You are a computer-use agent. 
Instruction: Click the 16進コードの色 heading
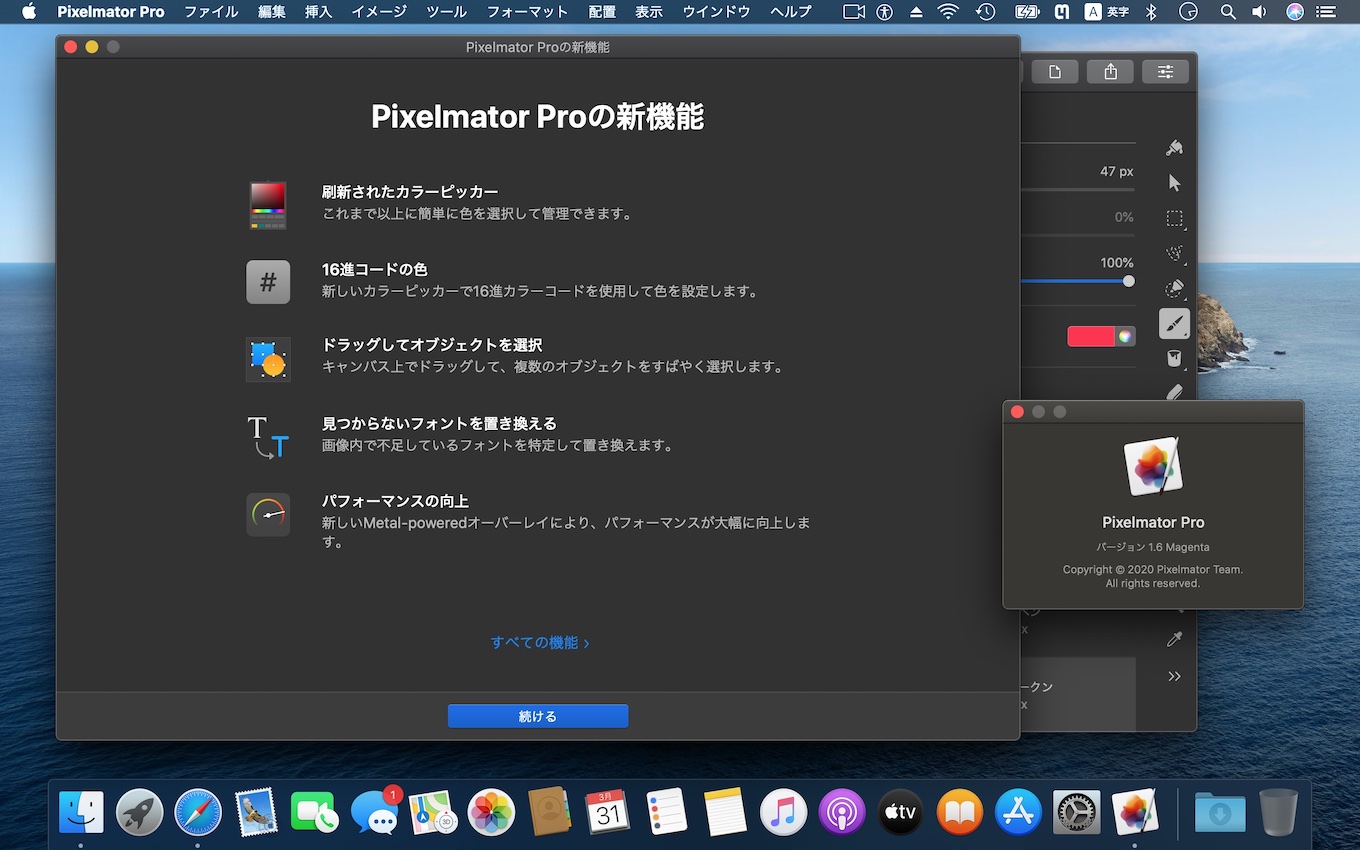point(375,269)
